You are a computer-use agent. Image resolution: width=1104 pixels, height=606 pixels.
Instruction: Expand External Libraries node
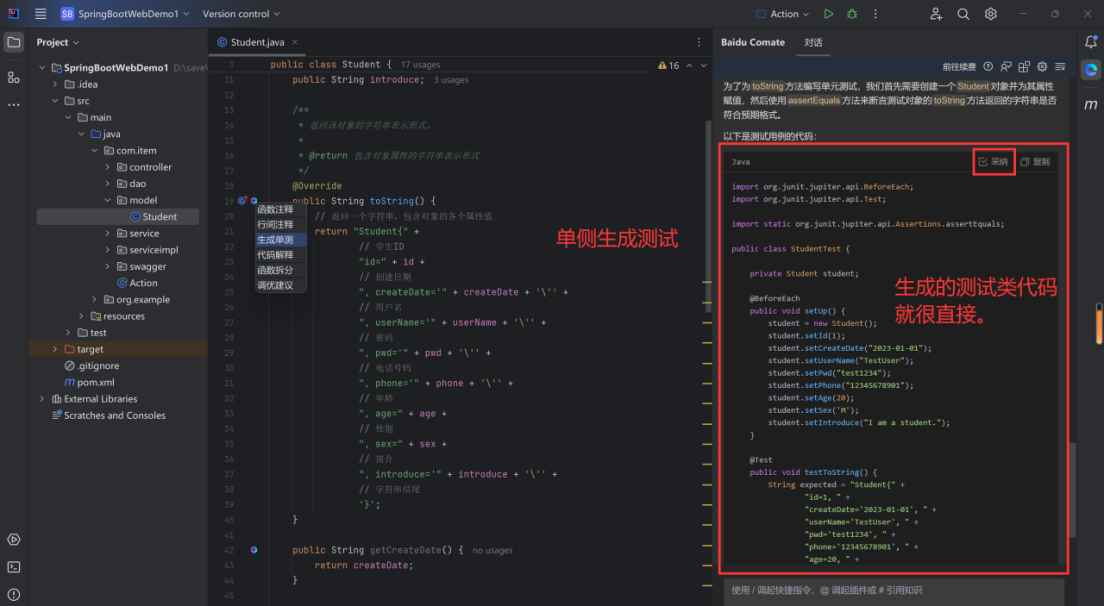(x=42, y=399)
